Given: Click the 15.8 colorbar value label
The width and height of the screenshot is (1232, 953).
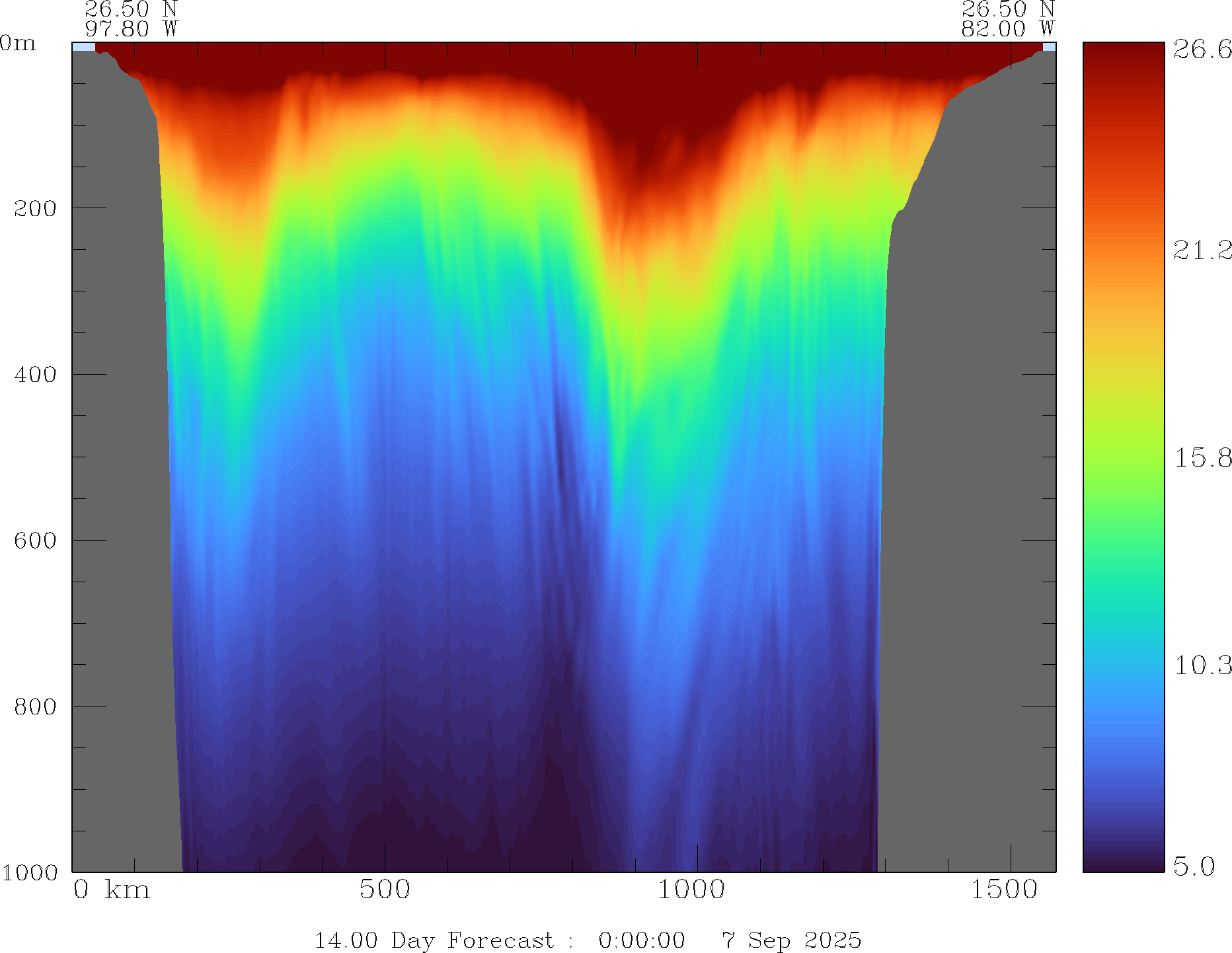Looking at the screenshot, I should 1202,458.
